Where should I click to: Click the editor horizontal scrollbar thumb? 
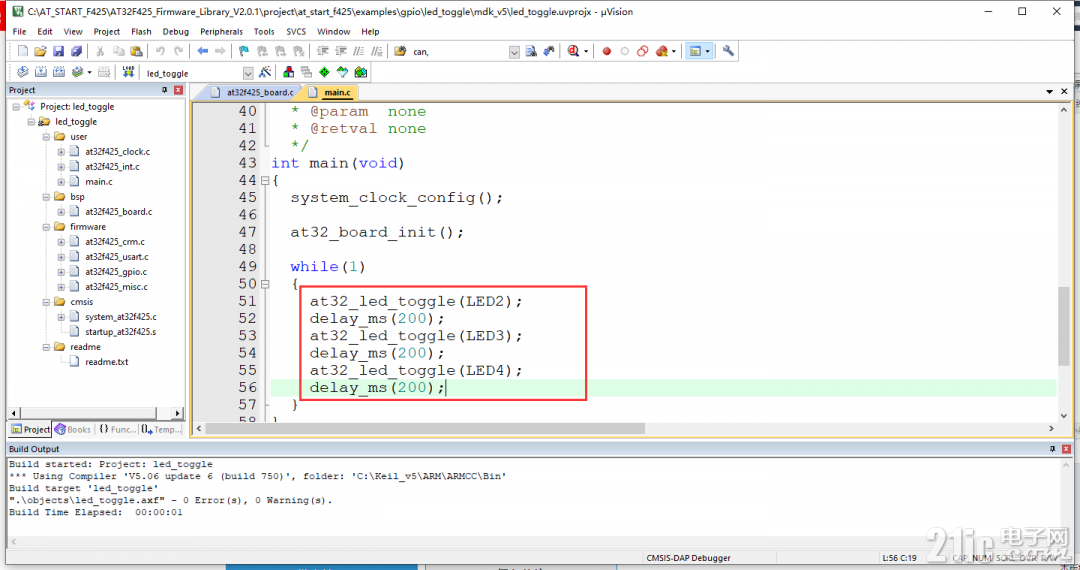coord(424,428)
